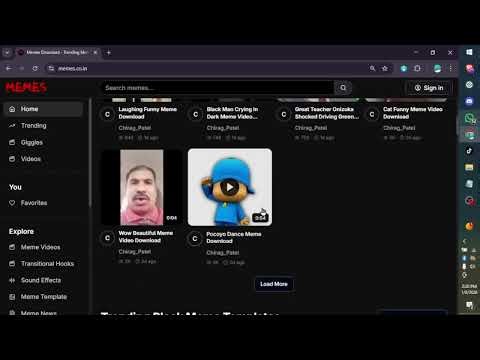480x360 pixels.
Task: Open a new browser tab
Action: tap(109, 52)
